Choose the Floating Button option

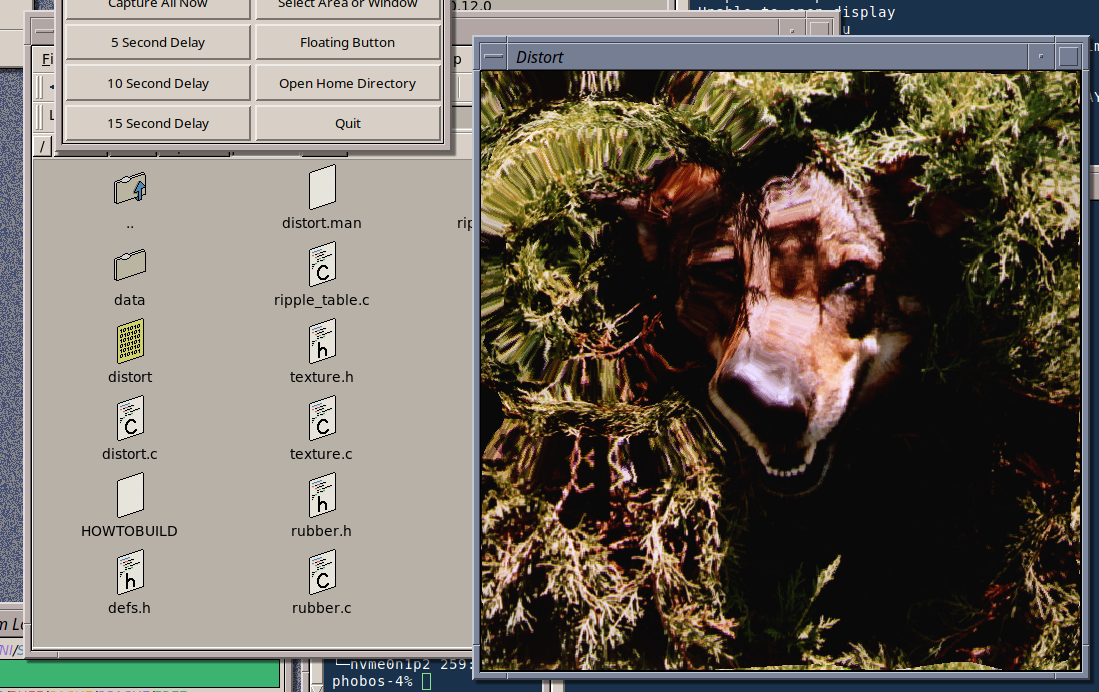pos(348,43)
